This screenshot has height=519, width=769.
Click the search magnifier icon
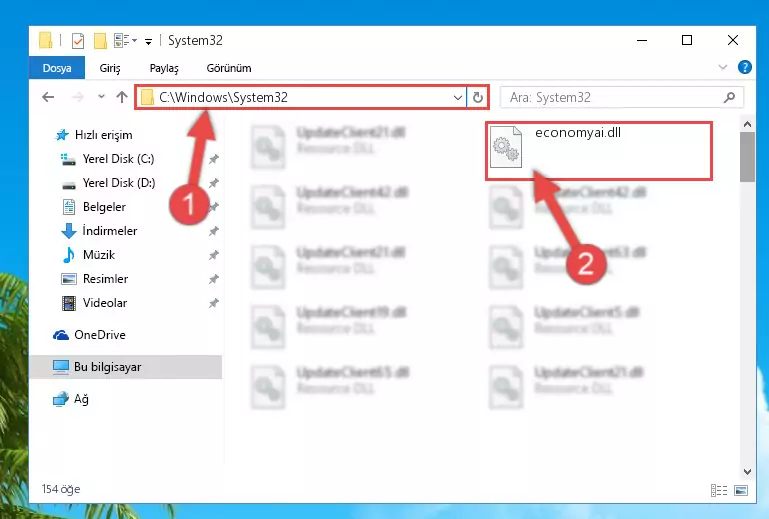(728, 98)
